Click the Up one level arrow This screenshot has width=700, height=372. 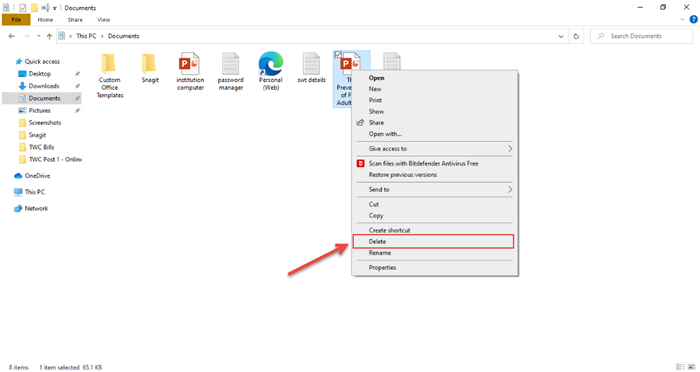(49, 36)
